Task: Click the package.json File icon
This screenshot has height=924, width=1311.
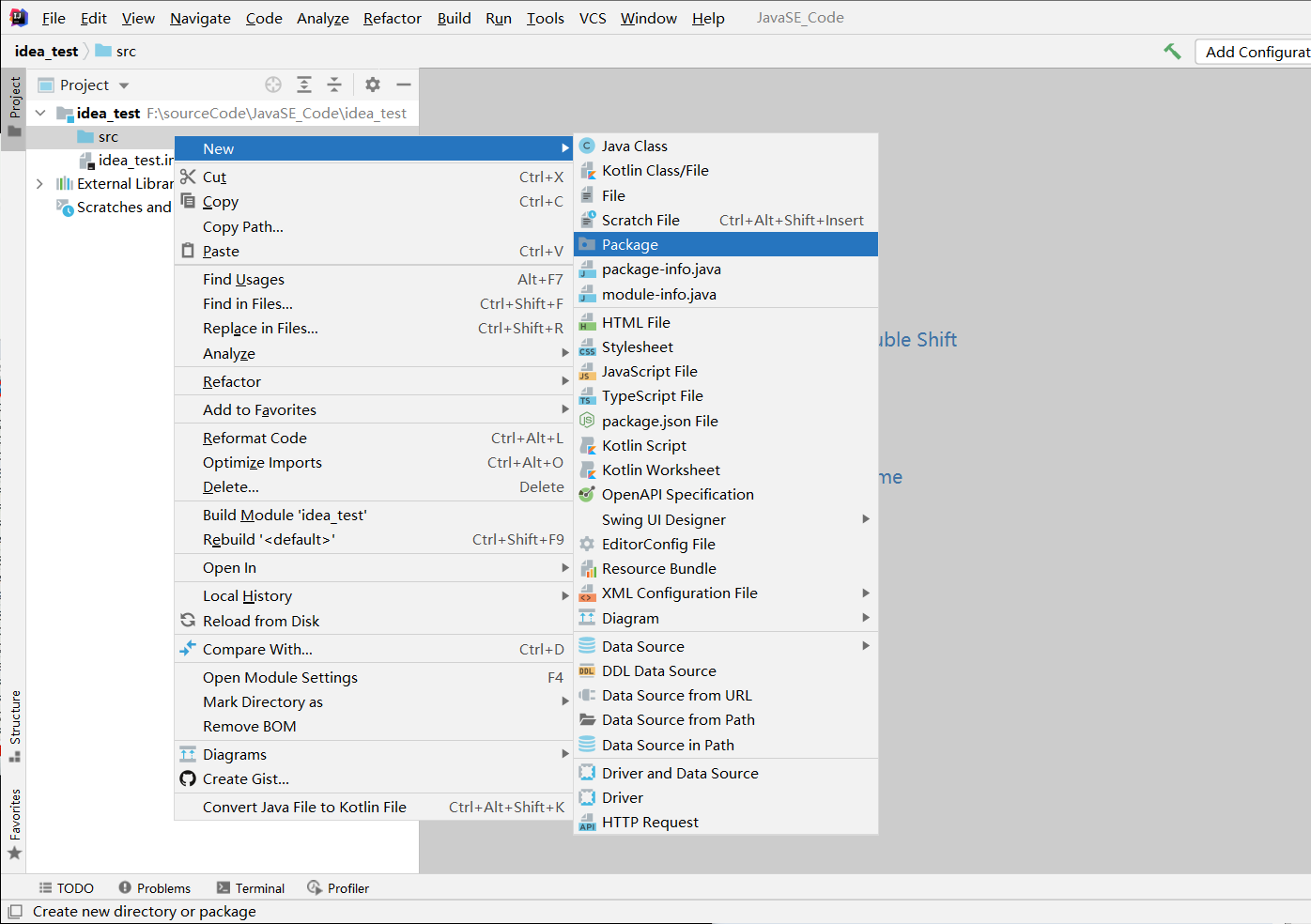Action: pyautogui.click(x=588, y=421)
